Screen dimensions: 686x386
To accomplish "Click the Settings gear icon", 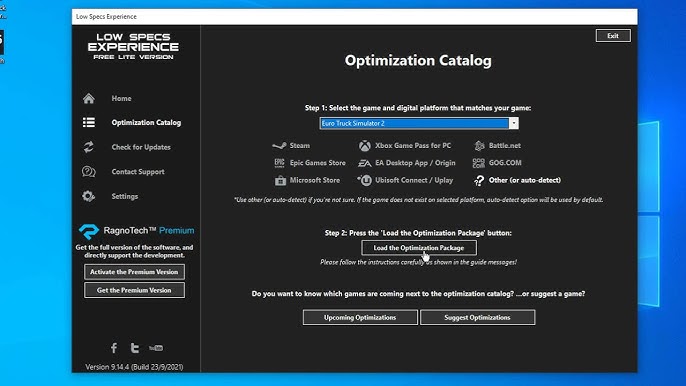I will click(x=89, y=196).
